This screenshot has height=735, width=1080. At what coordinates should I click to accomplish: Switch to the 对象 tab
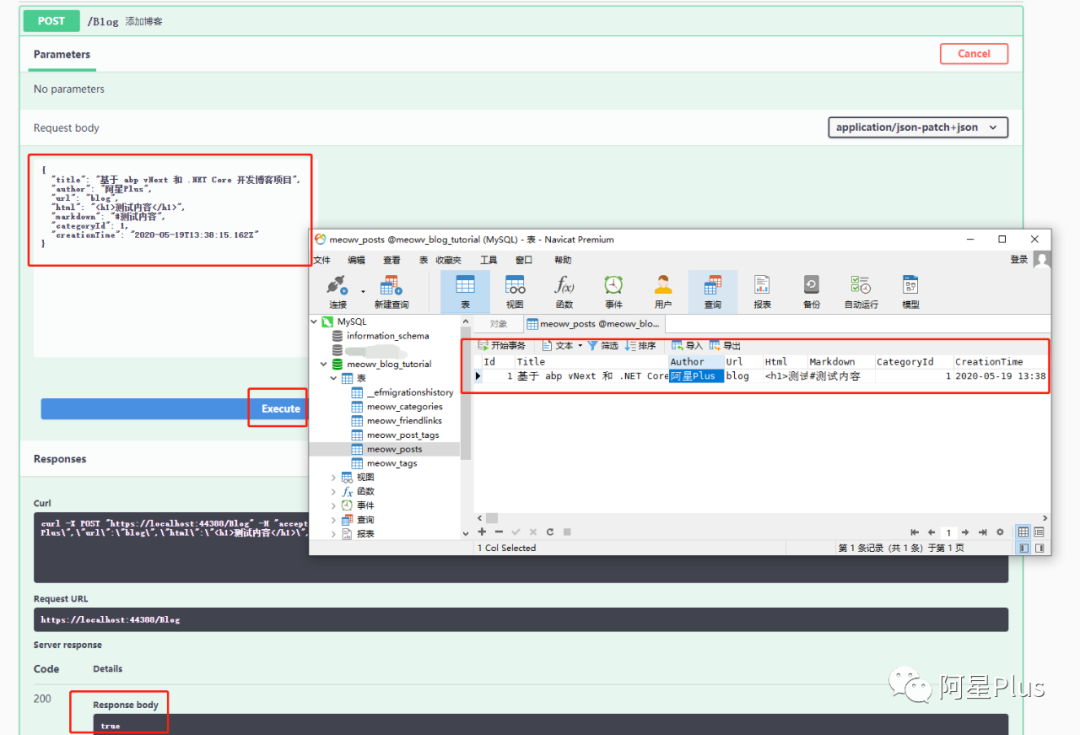[x=498, y=324]
